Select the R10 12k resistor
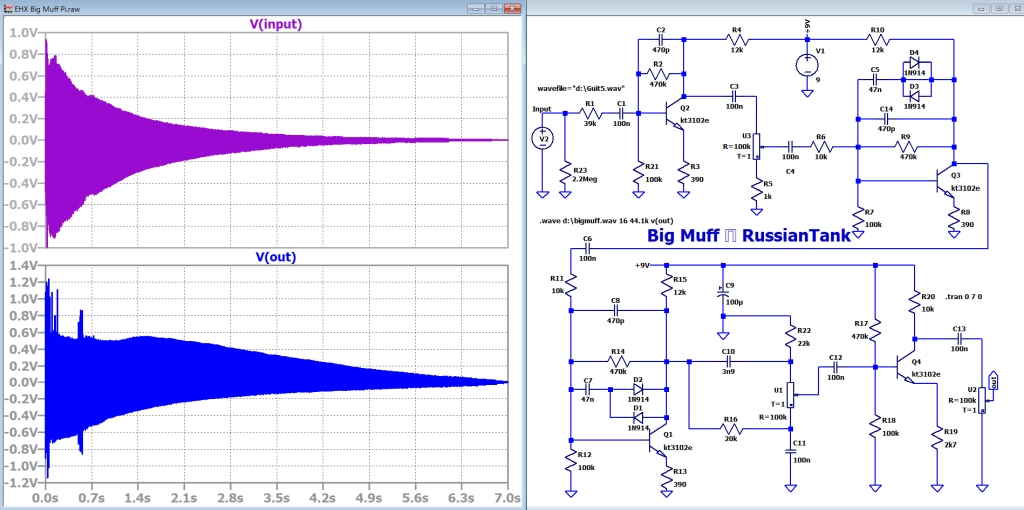The image size is (1024, 510). (878, 40)
